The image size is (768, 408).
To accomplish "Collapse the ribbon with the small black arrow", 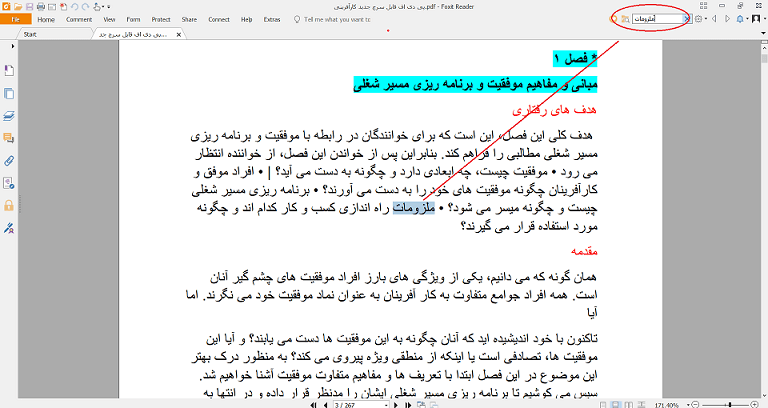I will click(764, 33).
